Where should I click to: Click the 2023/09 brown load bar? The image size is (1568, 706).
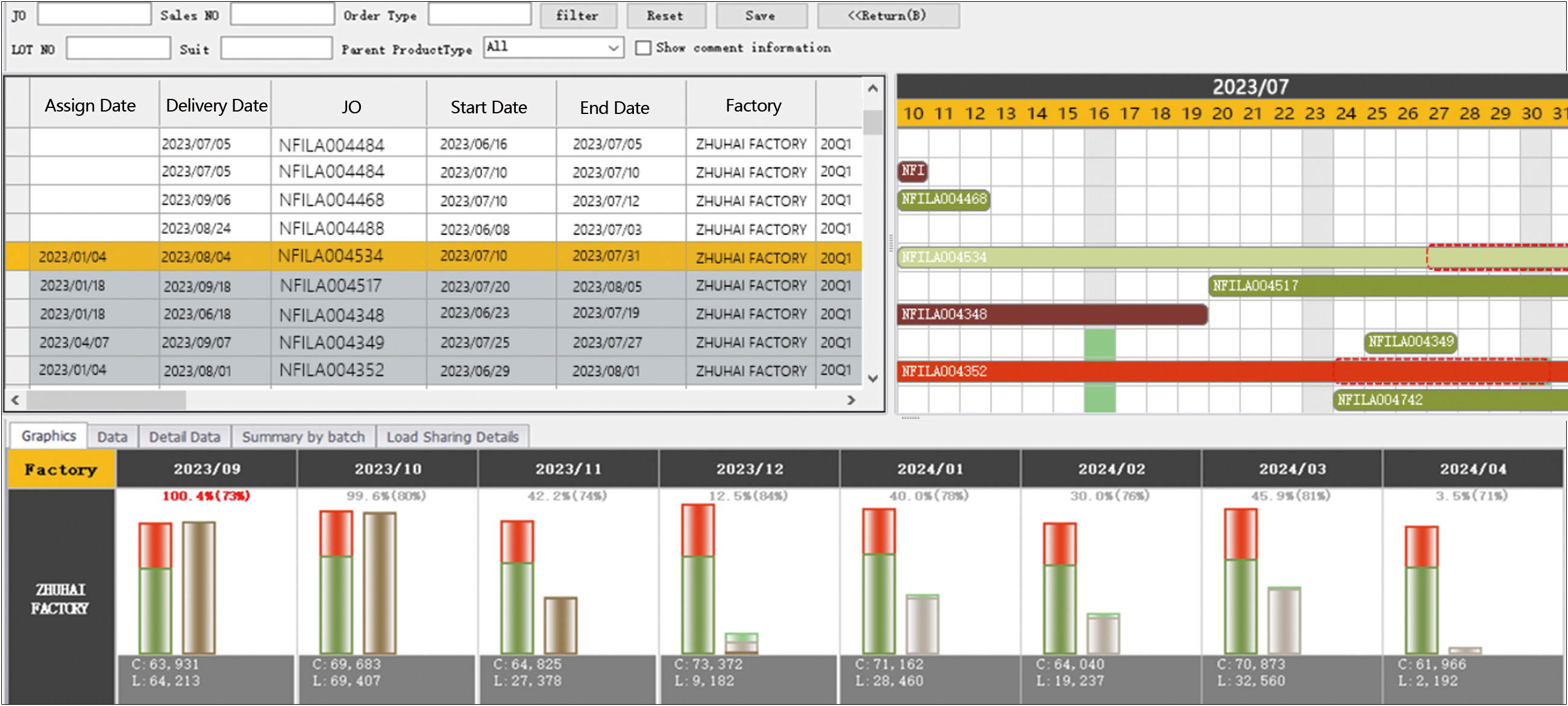coord(199,588)
